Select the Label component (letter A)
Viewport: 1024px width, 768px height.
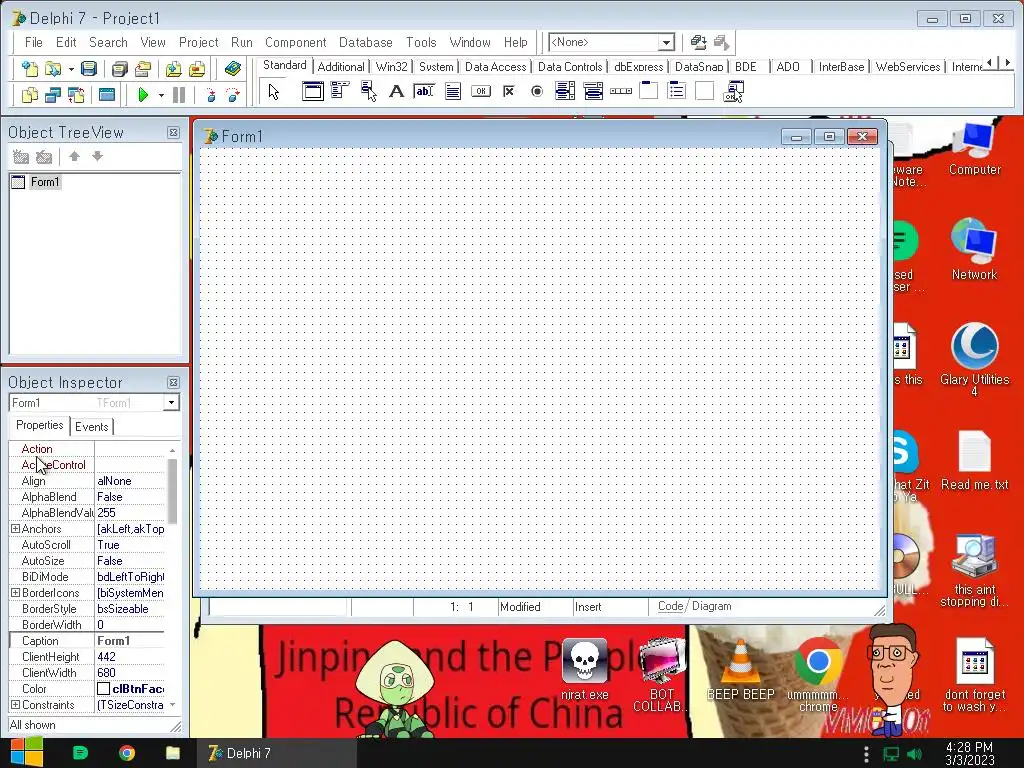tap(396, 91)
